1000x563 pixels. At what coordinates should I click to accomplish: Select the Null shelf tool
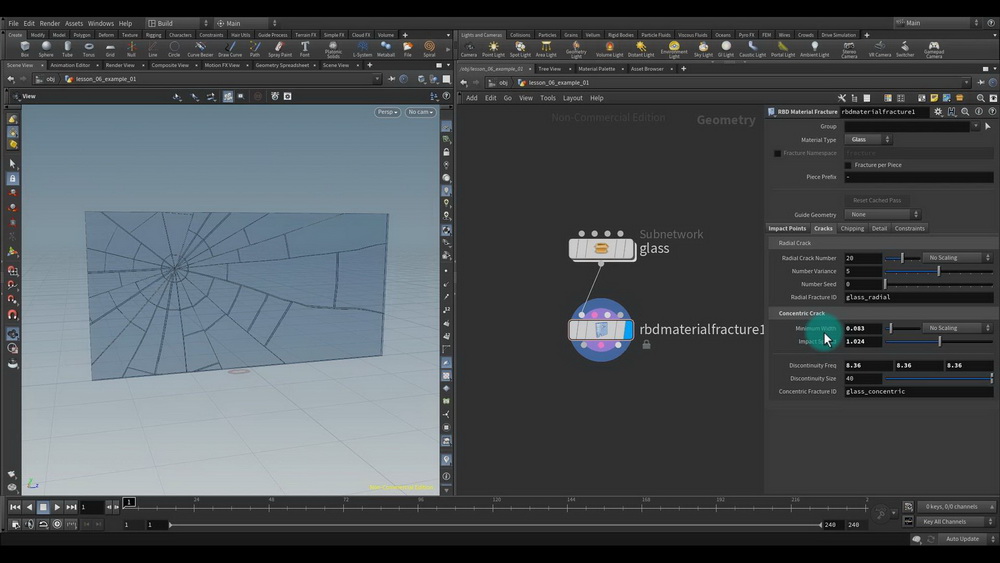point(131,49)
